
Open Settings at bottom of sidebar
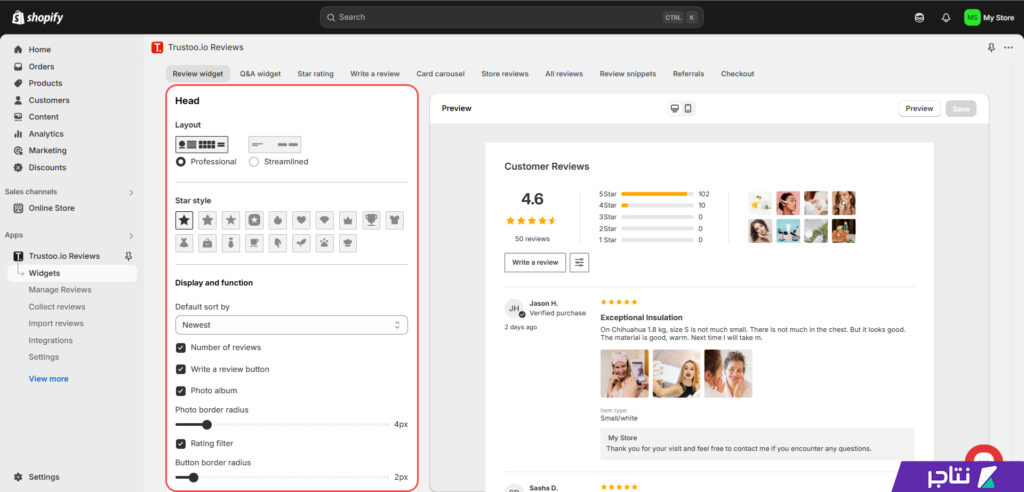[x=44, y=477]
